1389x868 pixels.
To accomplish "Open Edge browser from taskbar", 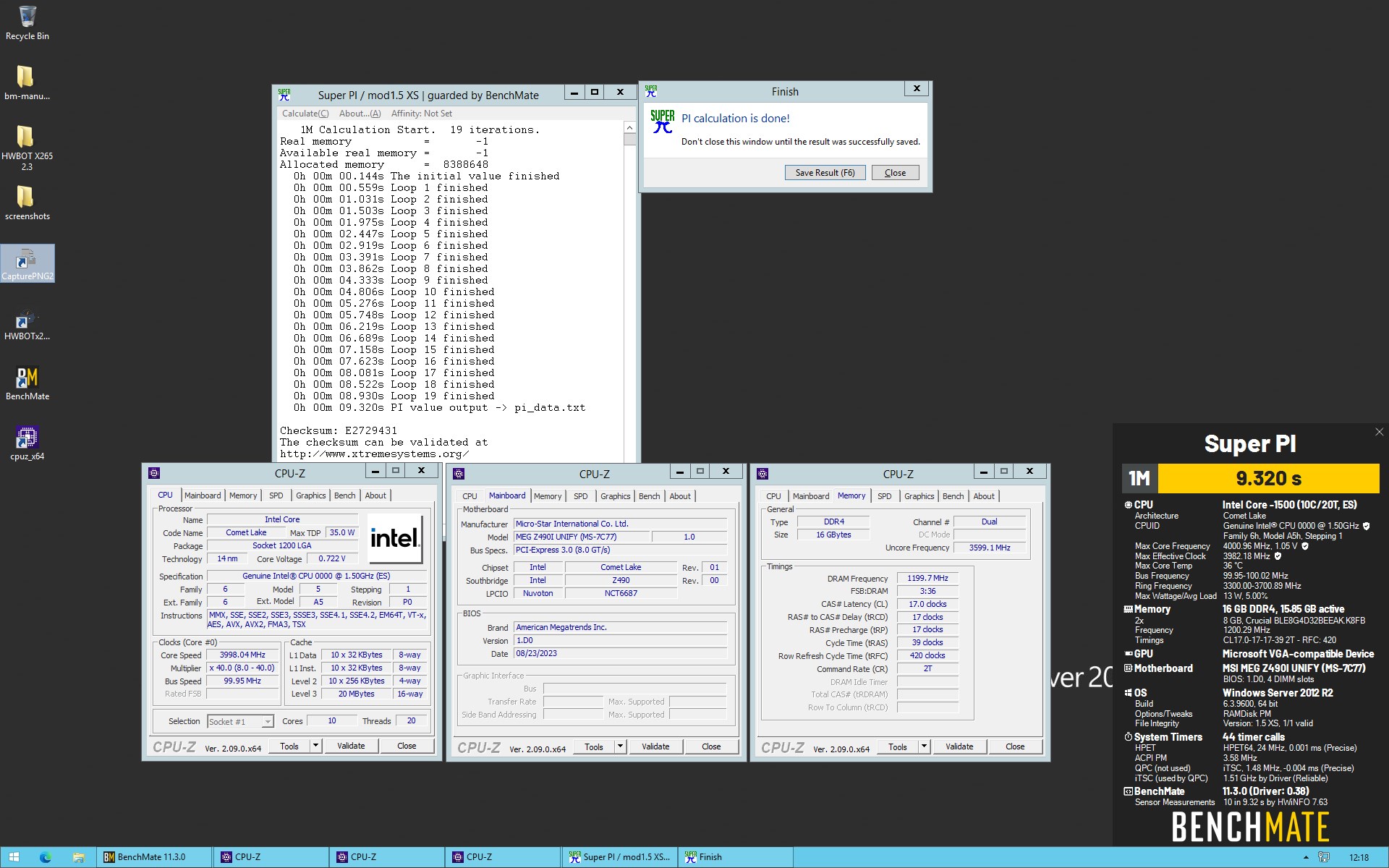I will (45, 857).
